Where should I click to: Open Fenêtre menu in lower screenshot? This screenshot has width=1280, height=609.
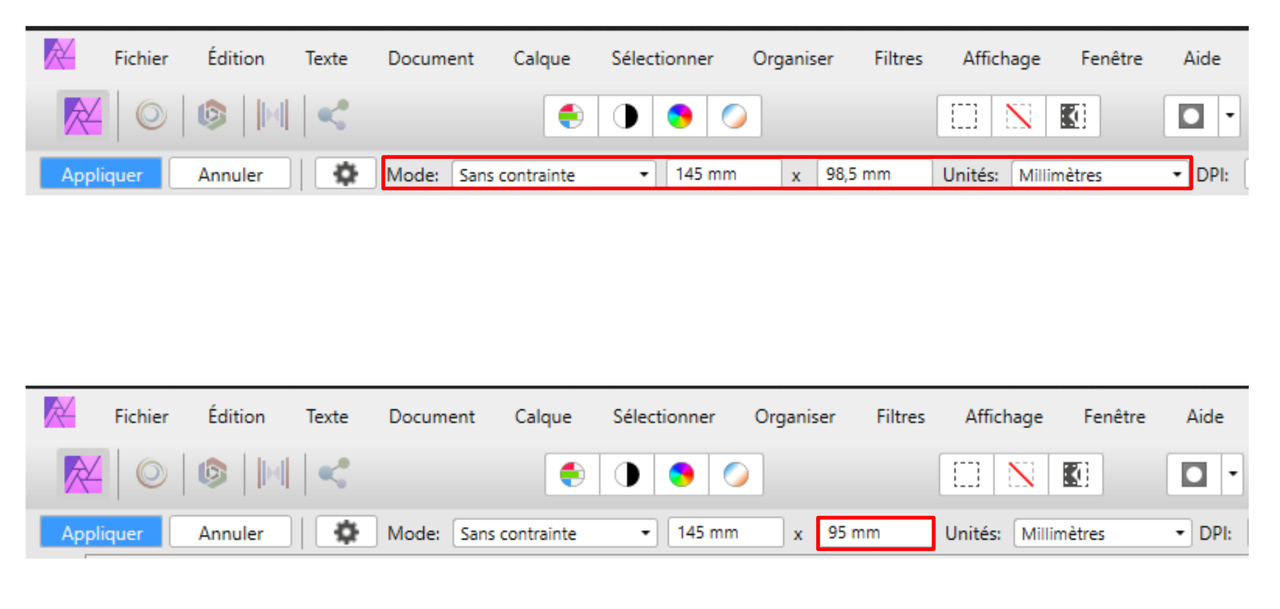click(x=1114, y=416)
